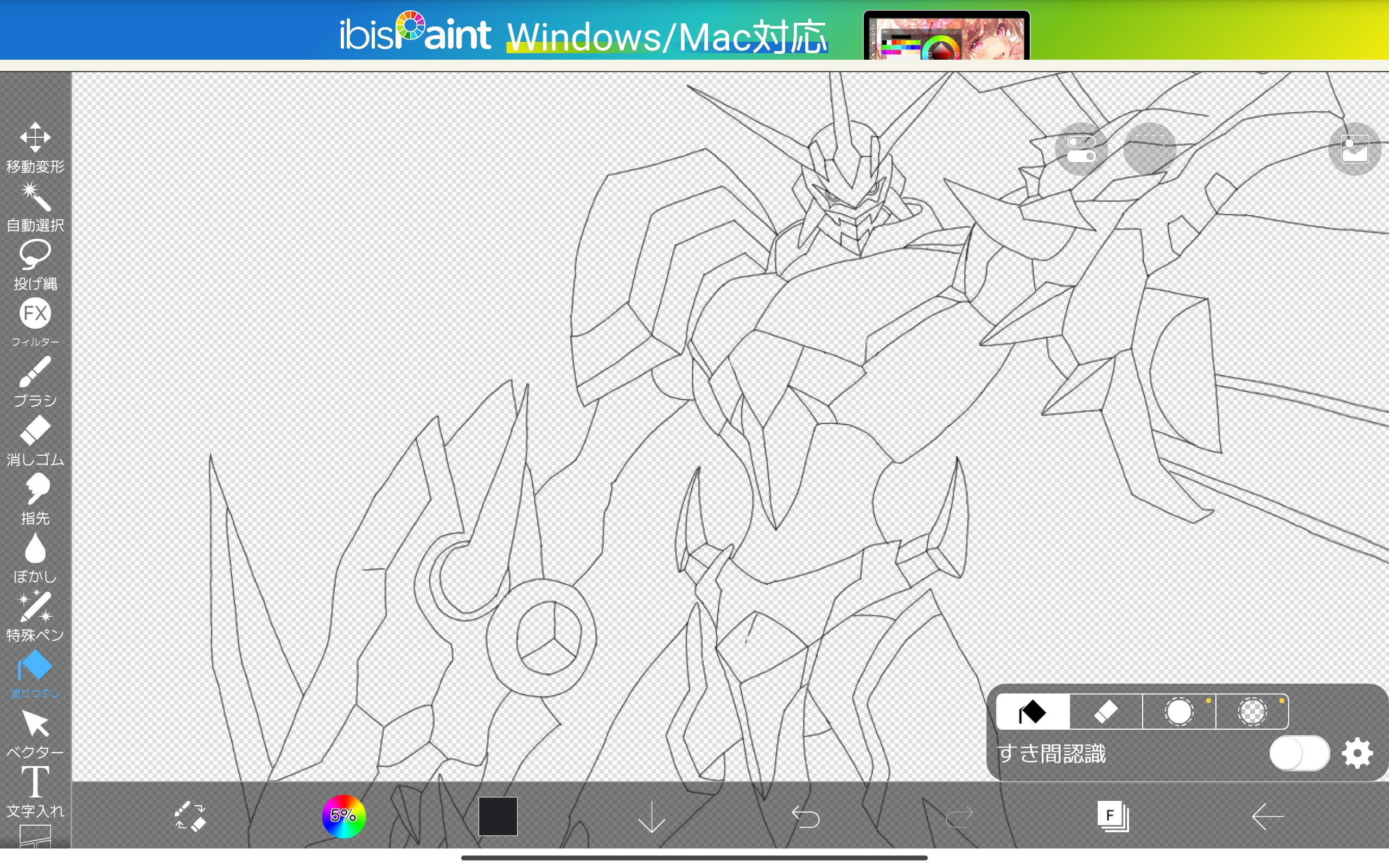Toggle the すき間認識 gap recognition switch
Viewport: 1389px width, 868px height.
click(1299, 754)
